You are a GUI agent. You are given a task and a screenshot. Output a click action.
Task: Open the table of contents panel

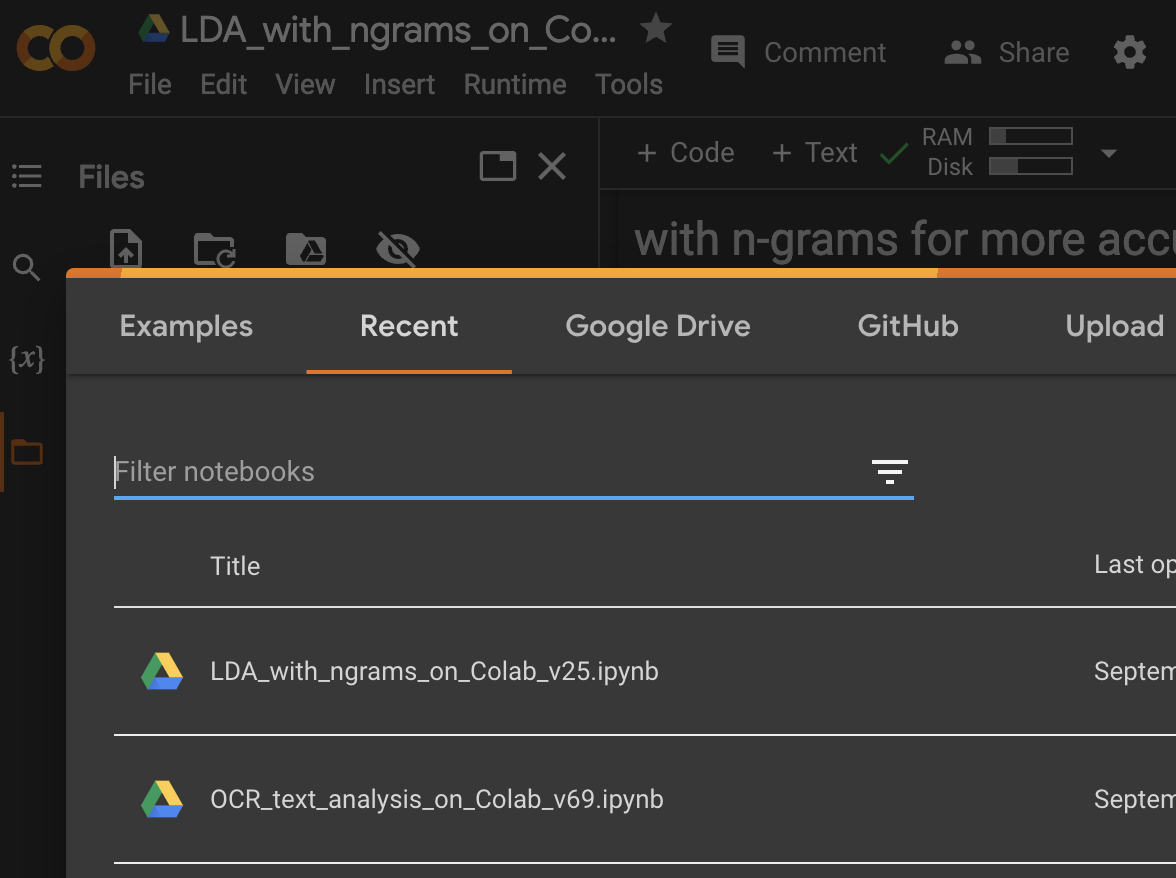pos(26,177)
